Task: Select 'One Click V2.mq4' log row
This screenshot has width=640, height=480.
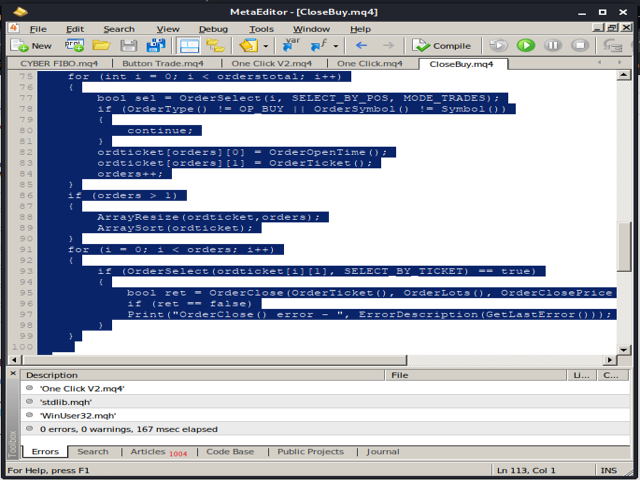Action: pos(325,389)
